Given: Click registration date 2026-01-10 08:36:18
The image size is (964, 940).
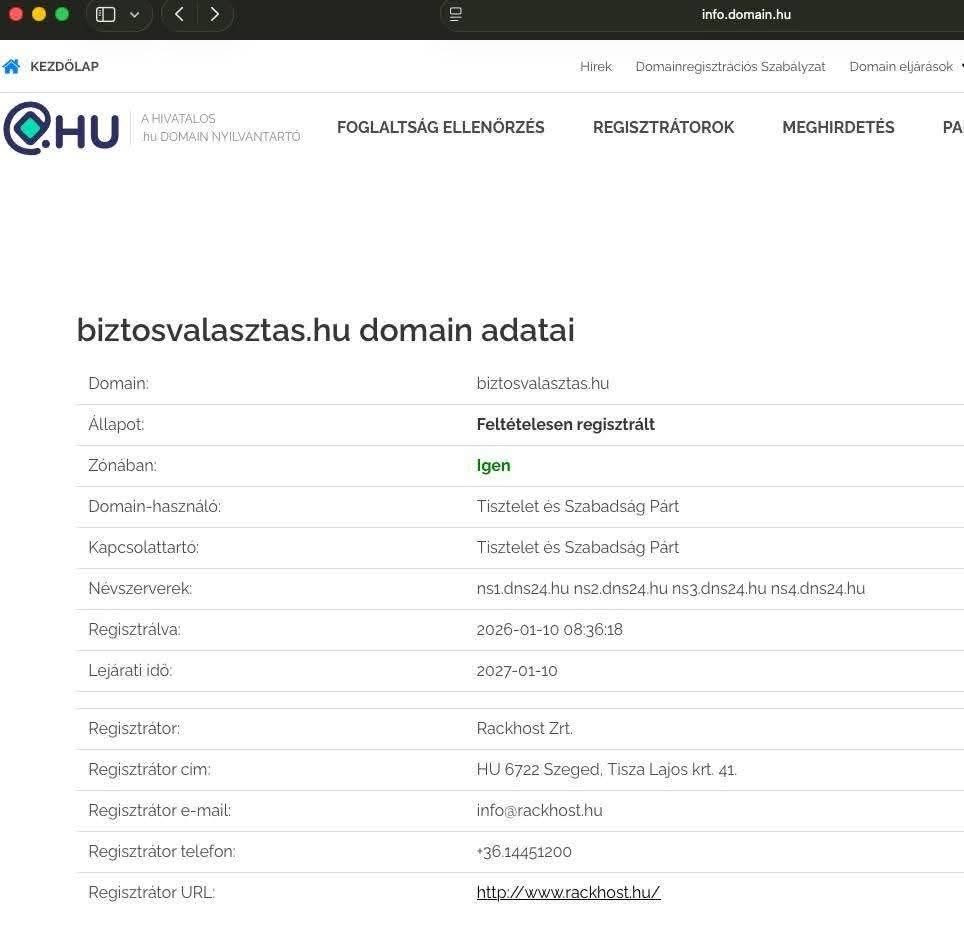Looking at the screenshot, I should tap(549, 630).
